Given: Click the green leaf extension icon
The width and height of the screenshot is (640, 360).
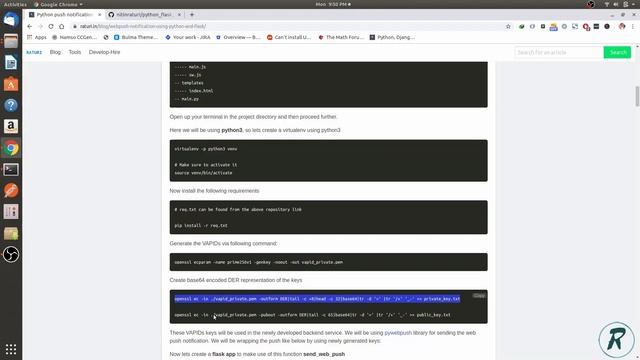Looking at the screenshot, I should click(x=522, y=26).
